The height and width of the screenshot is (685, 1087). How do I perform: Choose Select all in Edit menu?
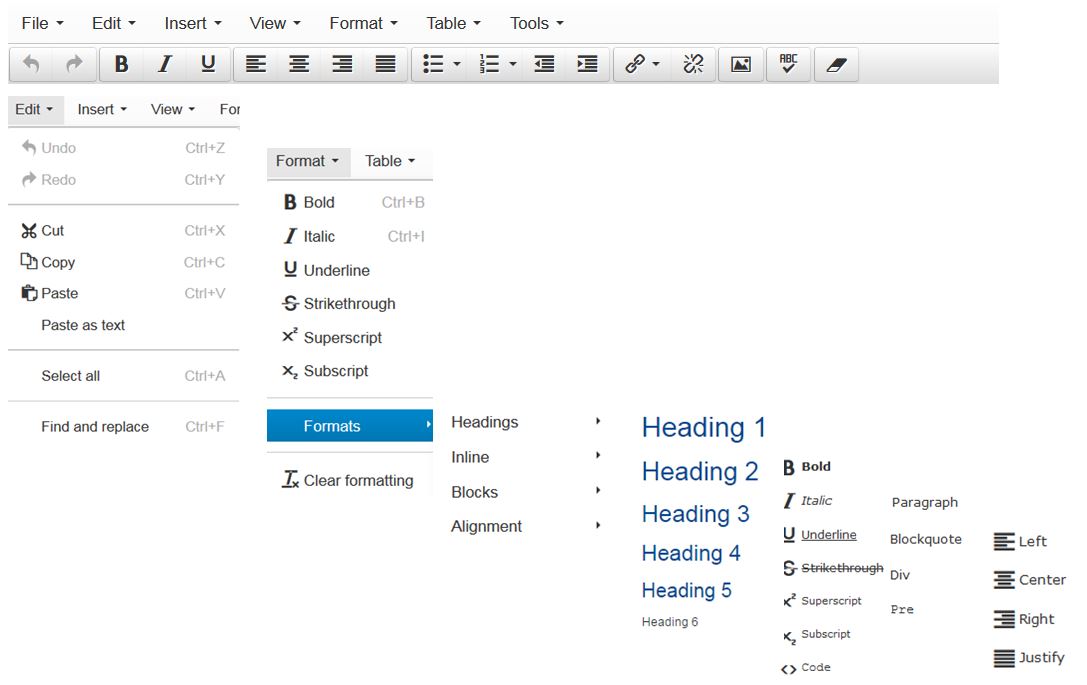click(123, 376)
